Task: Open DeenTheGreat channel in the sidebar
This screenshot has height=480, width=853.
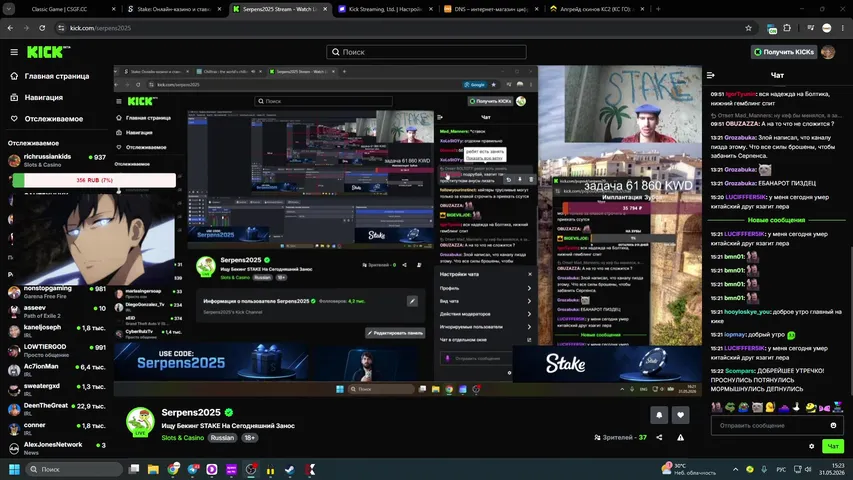Action: [57, 409]
